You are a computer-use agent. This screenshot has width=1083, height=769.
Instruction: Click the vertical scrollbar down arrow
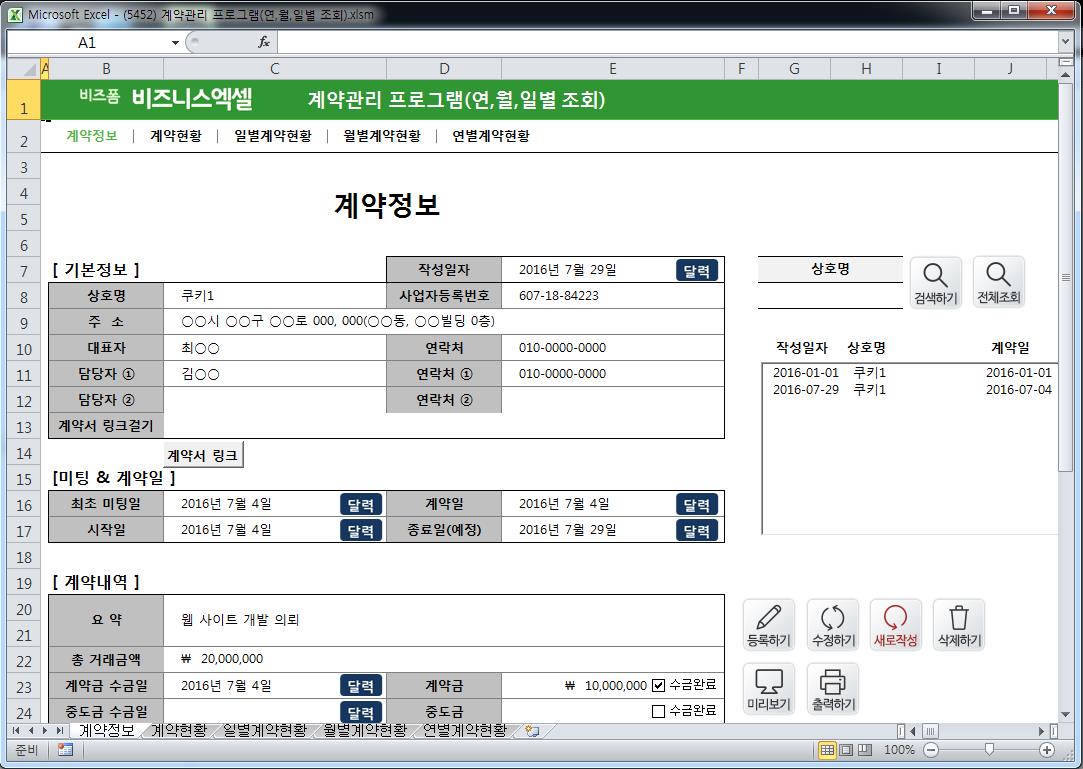tap(1065, 714)
